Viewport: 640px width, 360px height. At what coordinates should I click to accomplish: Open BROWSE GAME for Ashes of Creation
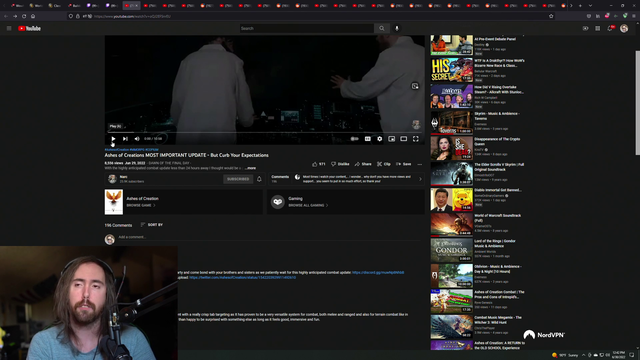141,205
